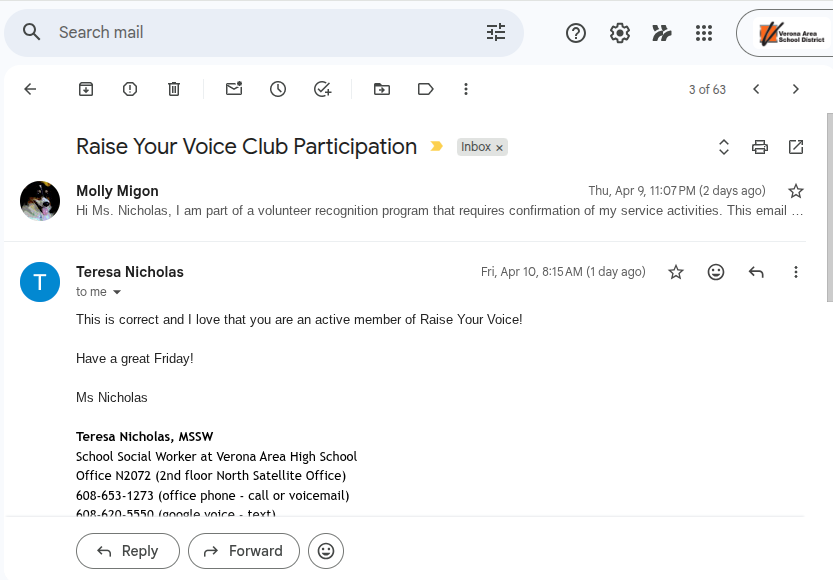Type in the Search mail field
The image size is (833, 580).
pyautogui.click(x=260, y=33)
